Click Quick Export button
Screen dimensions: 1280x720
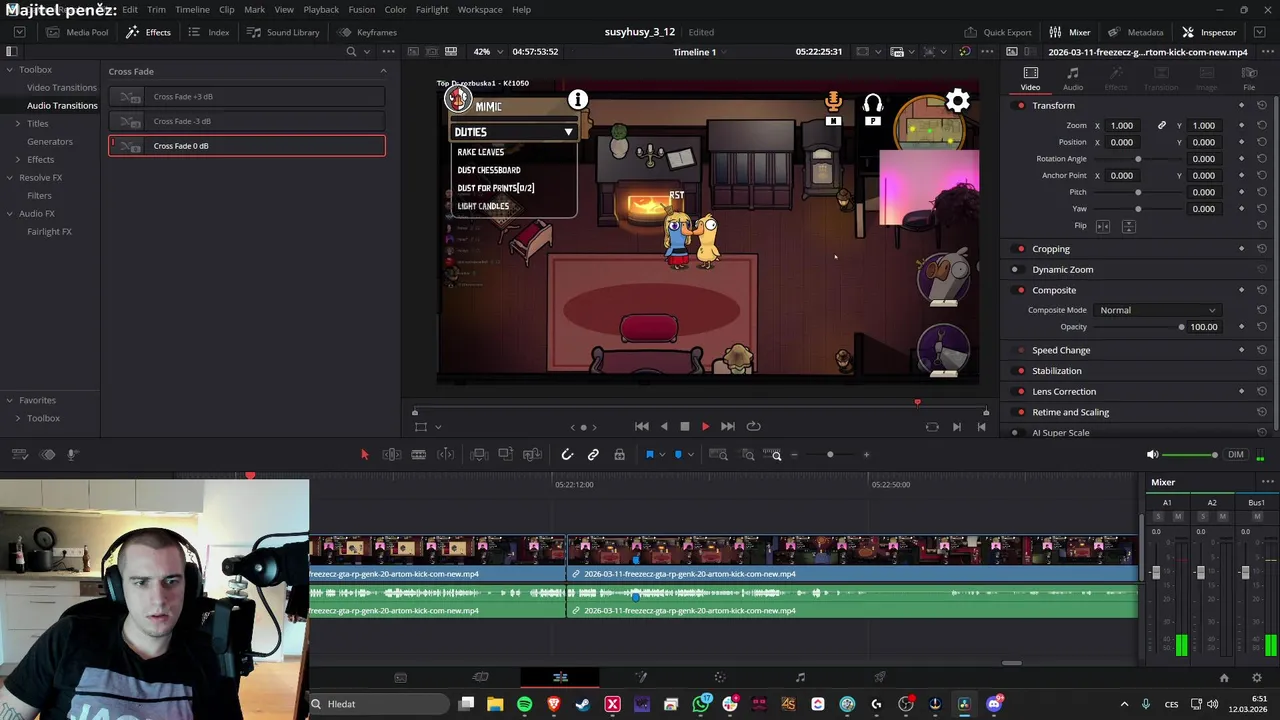point(998,32)
